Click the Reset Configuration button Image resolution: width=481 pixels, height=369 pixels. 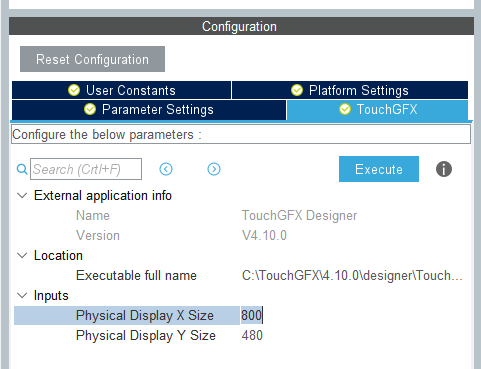pos(92,59)
